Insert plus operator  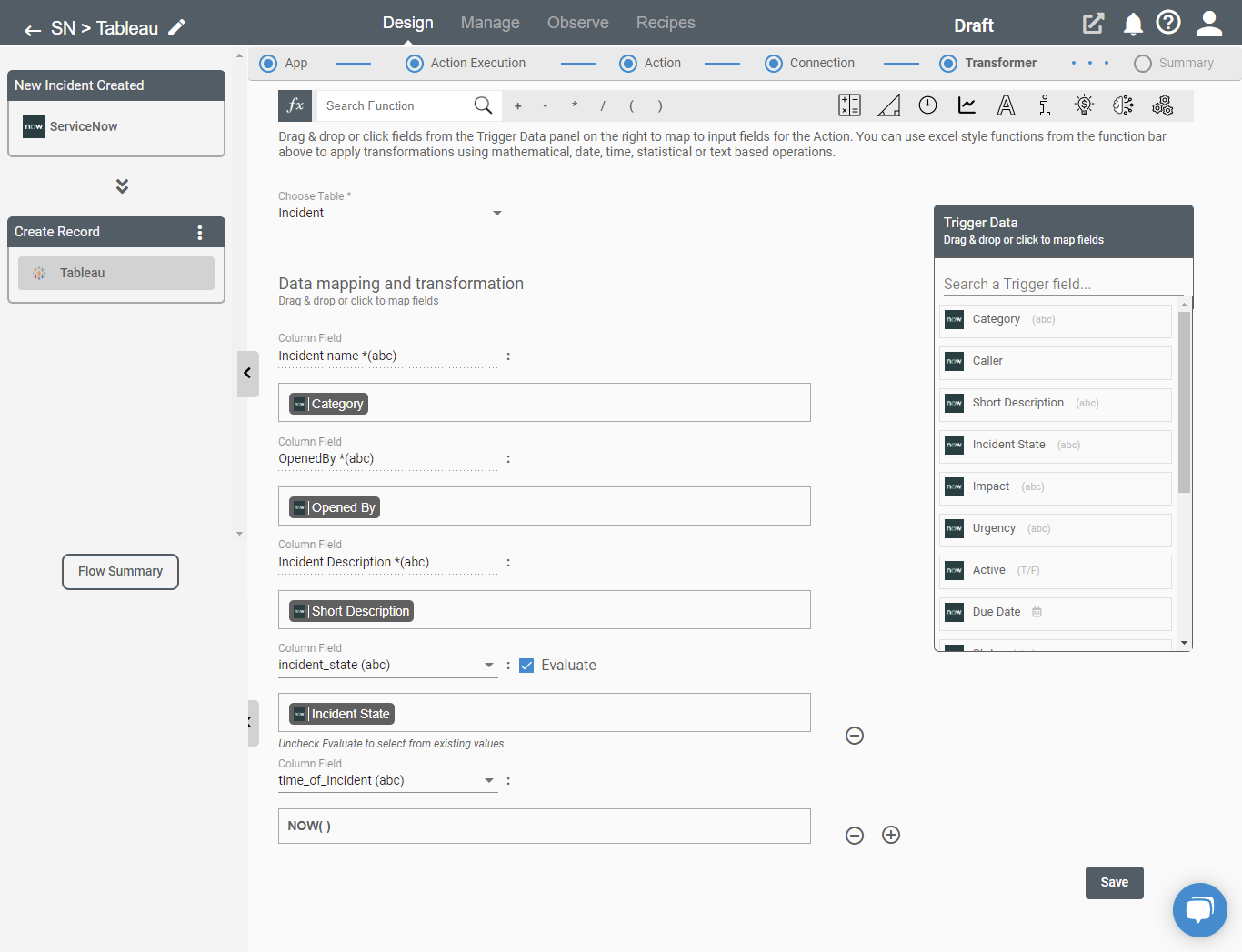517,106
